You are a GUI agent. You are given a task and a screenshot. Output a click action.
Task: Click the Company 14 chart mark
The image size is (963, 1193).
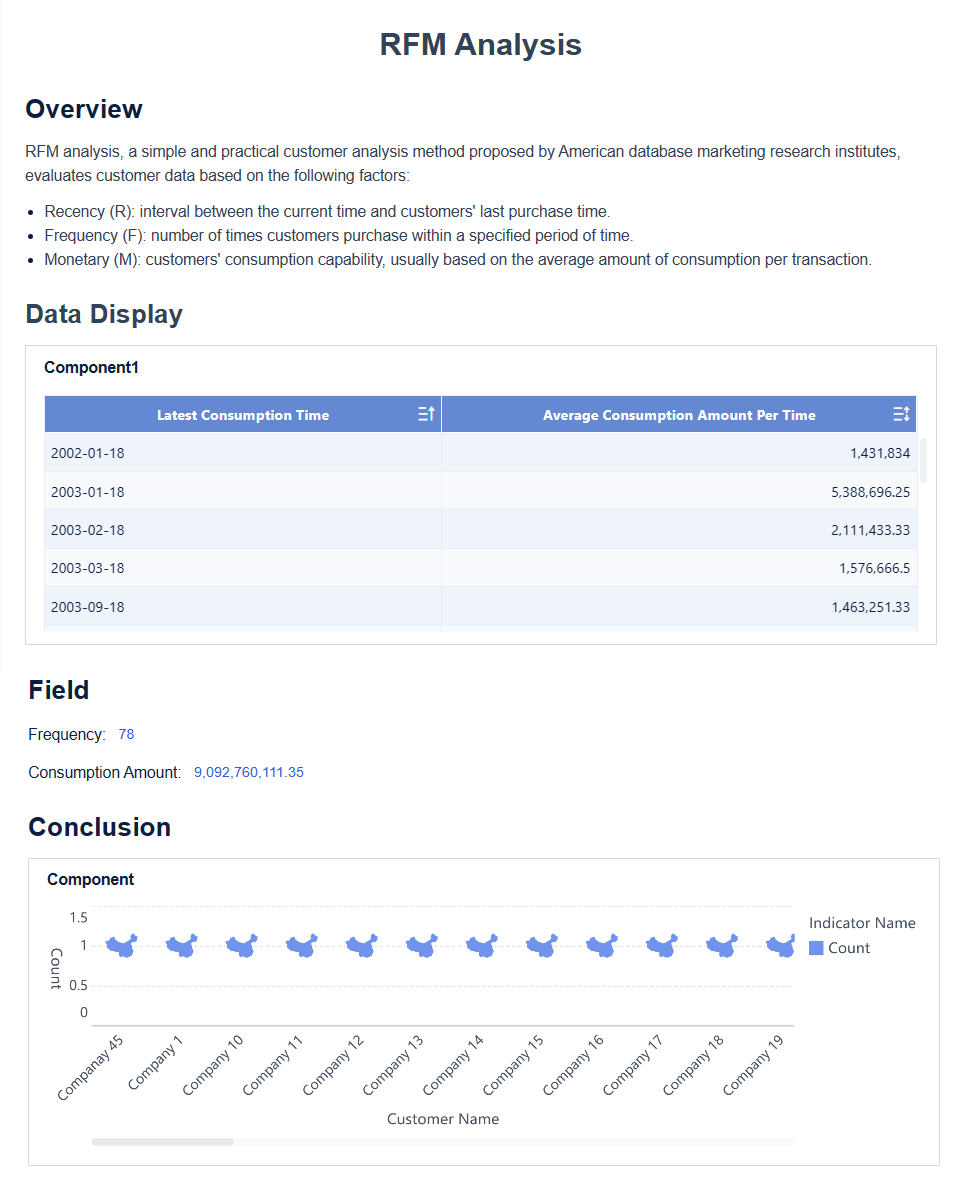click(x=481, y=944)
